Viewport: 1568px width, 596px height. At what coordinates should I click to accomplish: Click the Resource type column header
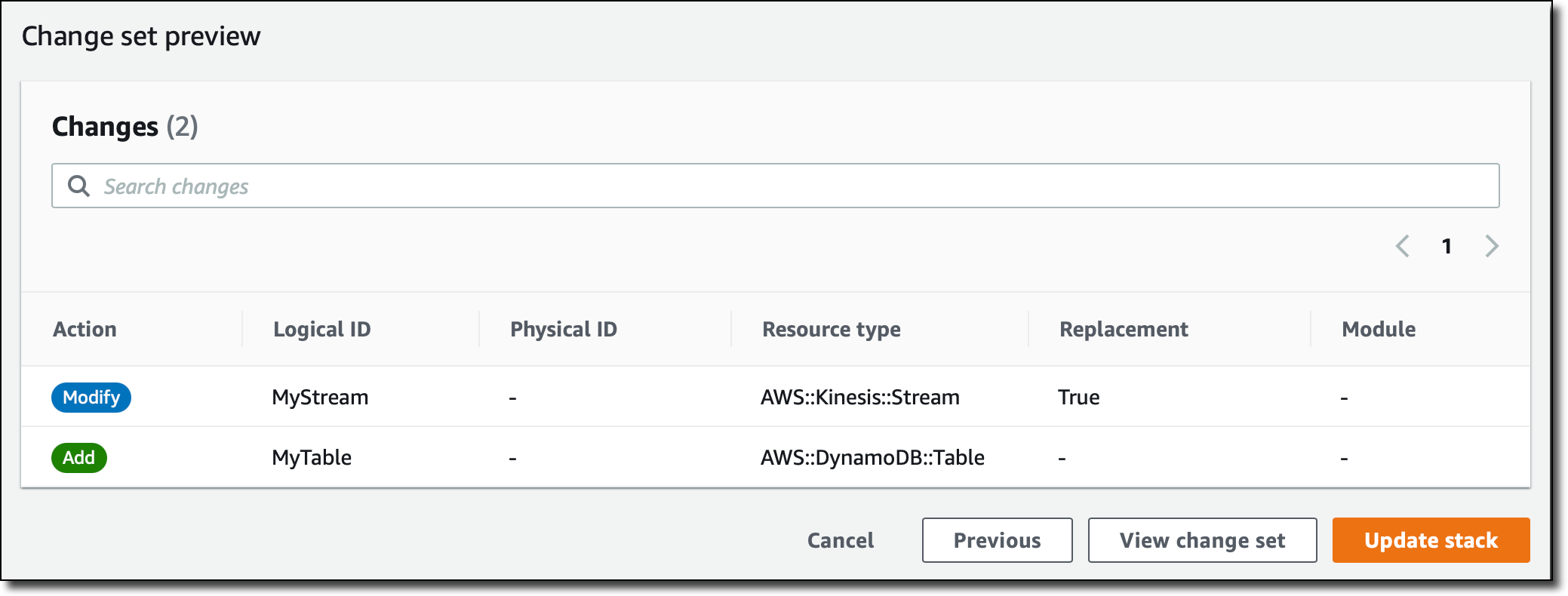pyautogui.click(x=832, y=329)
